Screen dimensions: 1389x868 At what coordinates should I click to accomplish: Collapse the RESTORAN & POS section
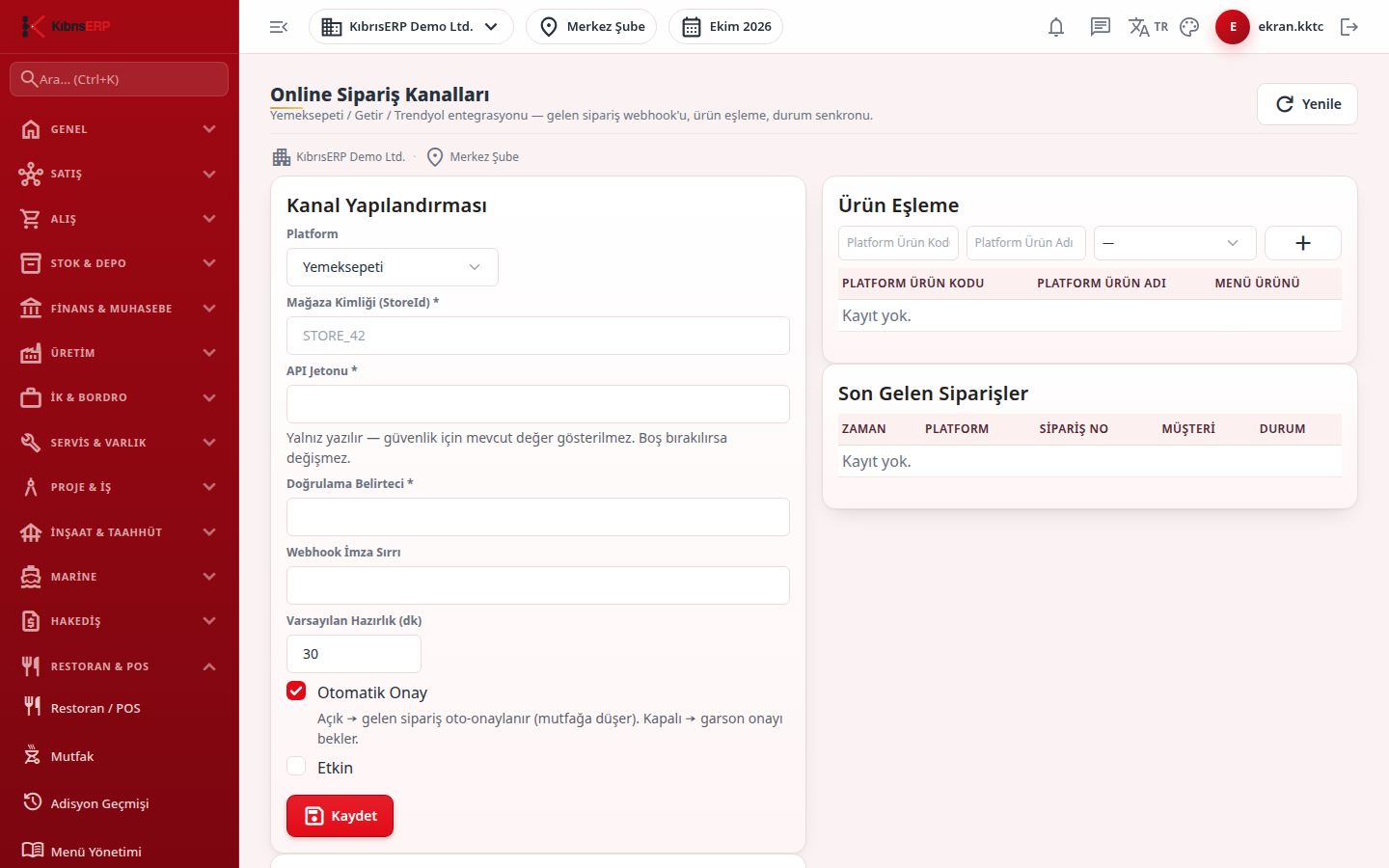point(120,666)
